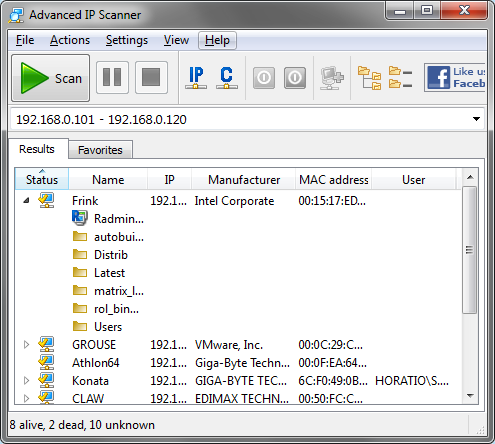Sort results by Manufacturer column header
Viewport: 495px width, 444px height.
(244, 180)
